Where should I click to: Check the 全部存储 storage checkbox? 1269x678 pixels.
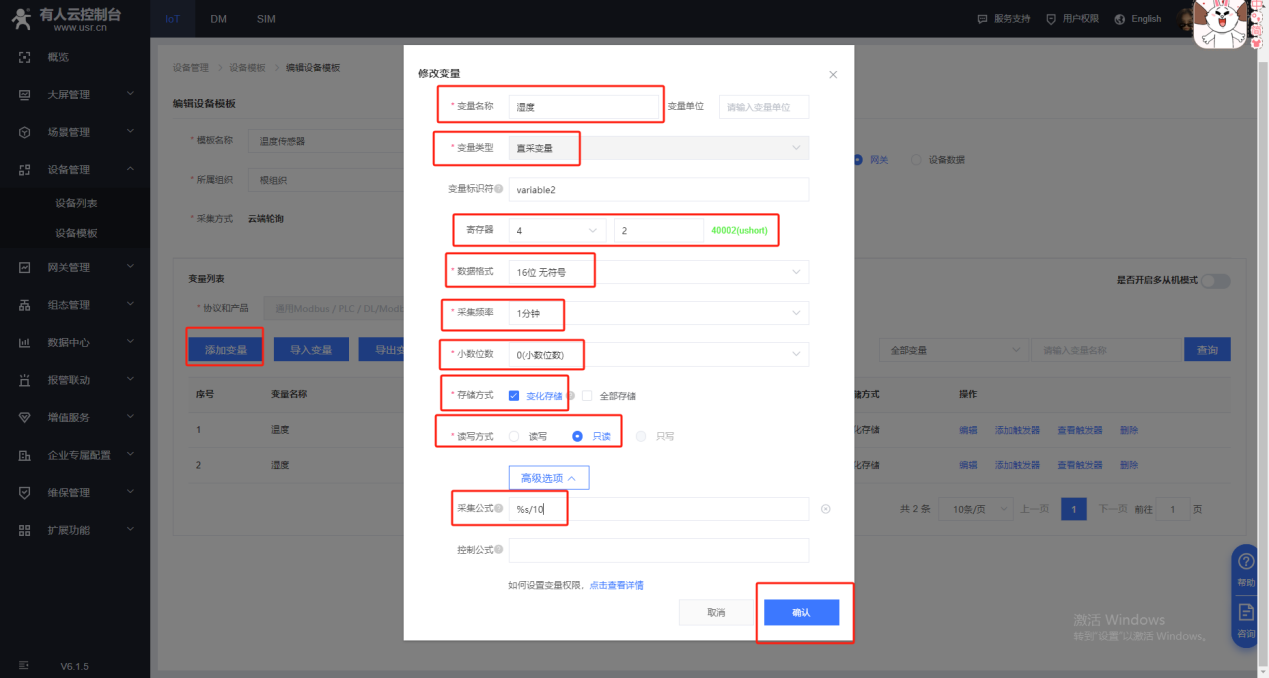coord(588,396)
